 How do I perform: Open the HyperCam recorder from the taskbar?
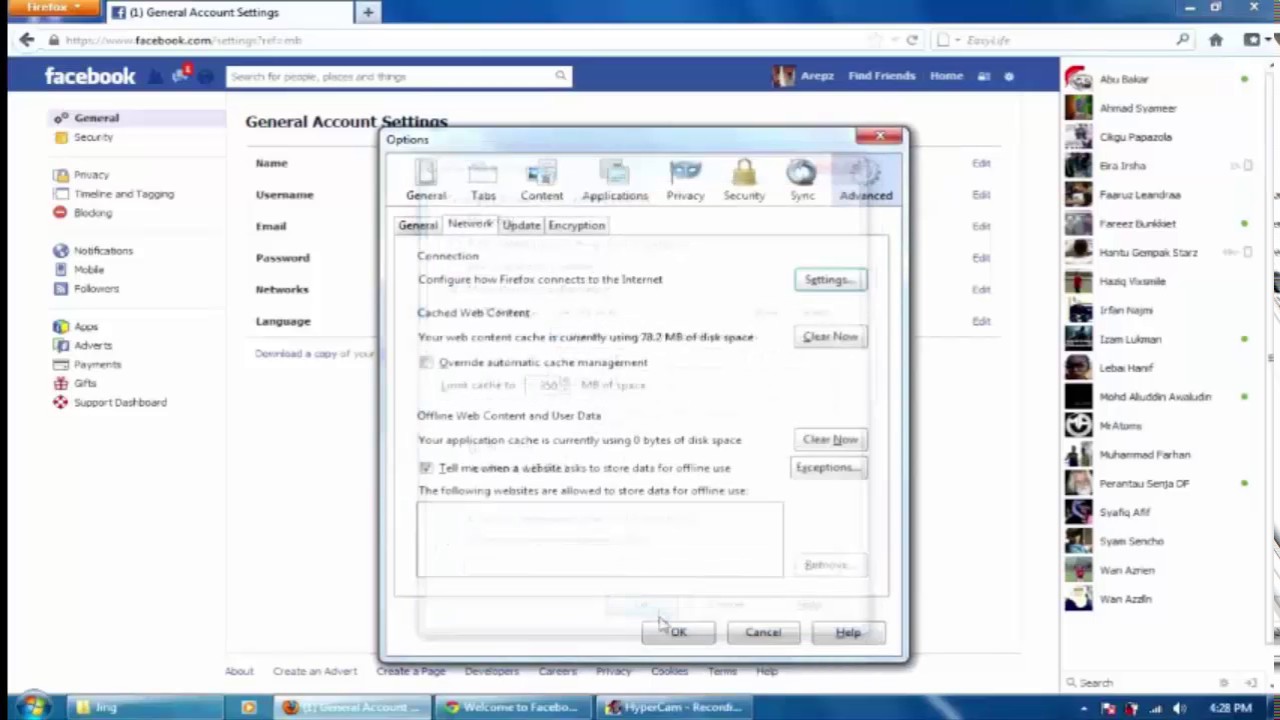tap(675, 707)
